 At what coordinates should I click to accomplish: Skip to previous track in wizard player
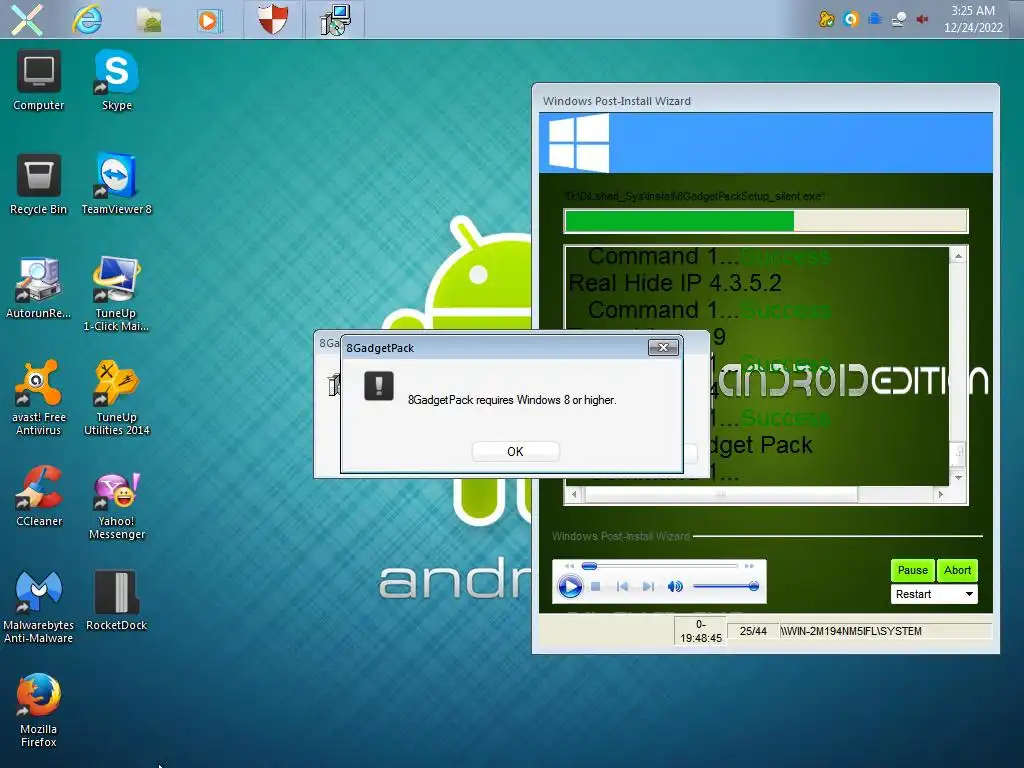tap(622, 586)
